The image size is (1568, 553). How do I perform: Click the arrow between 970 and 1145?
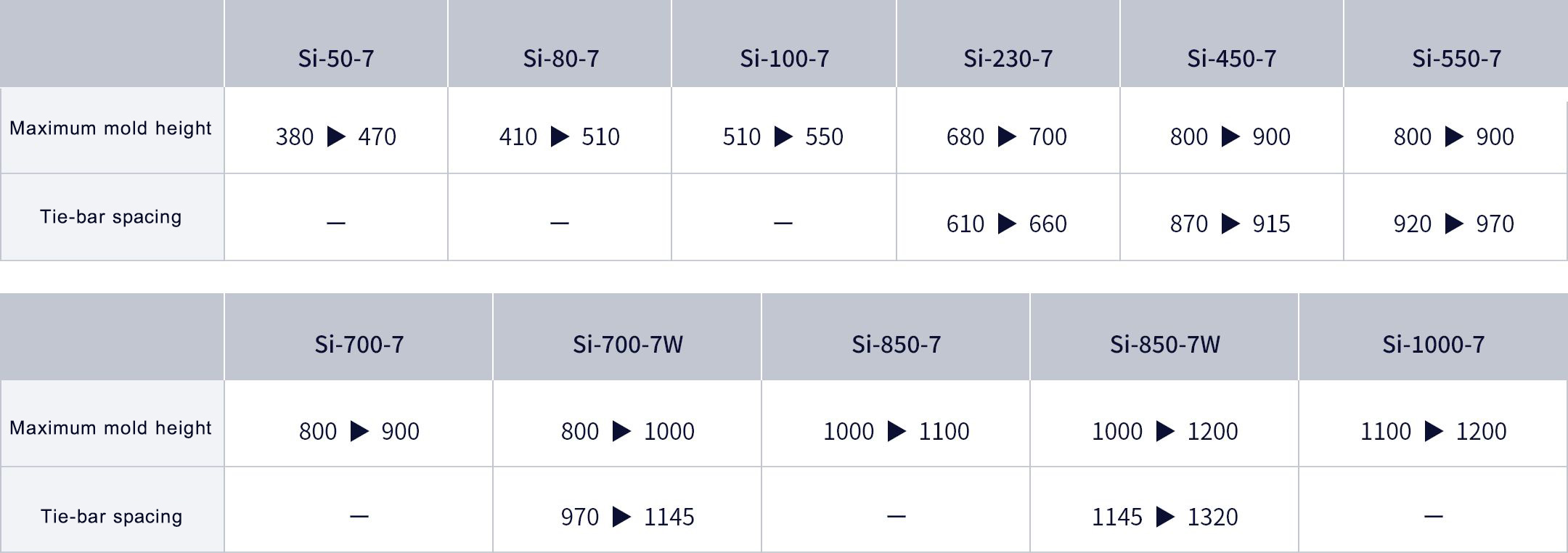(x=621, y=517)
